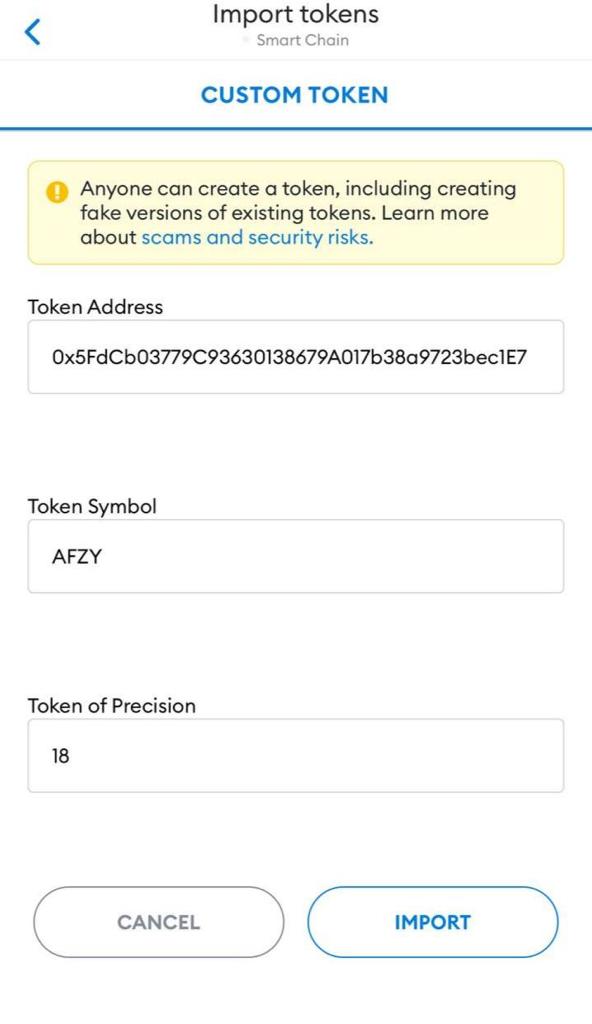
Task: Click the yellow token warning banner text
Action: pyautogui.click(x=298, y=213)
